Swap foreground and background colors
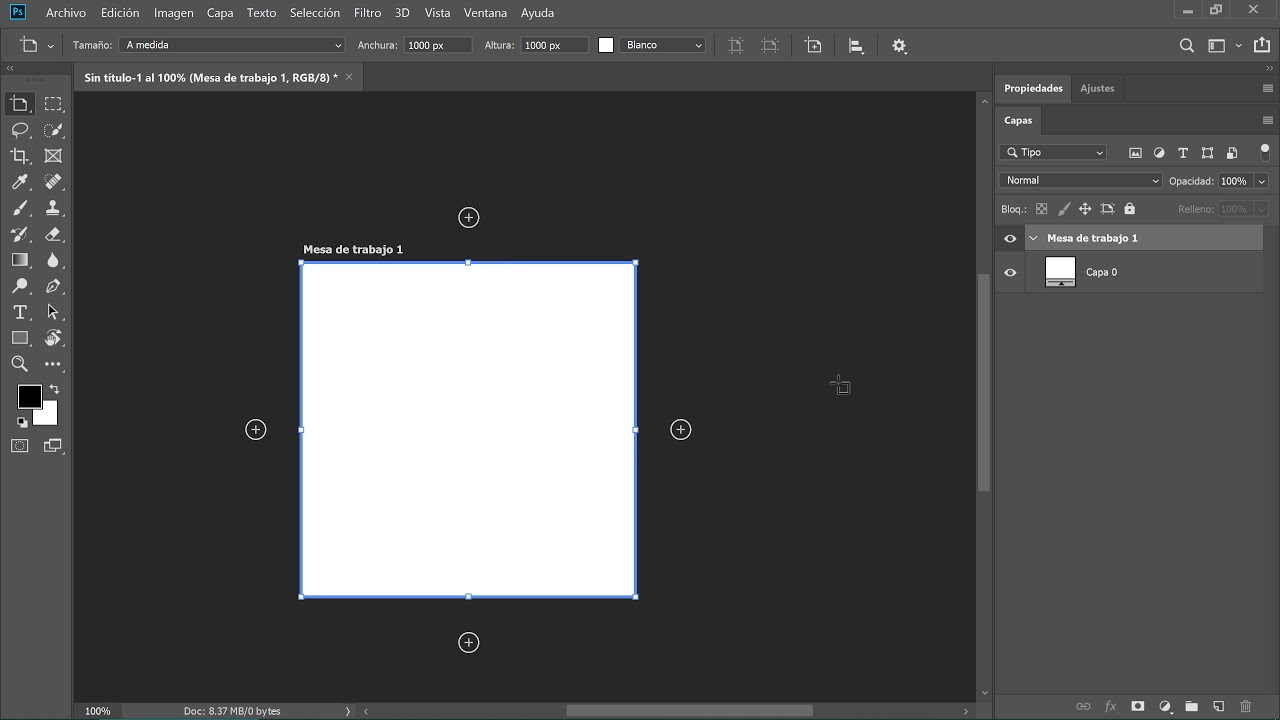Viewport: 1280px width, 720px height. [54, 389]
